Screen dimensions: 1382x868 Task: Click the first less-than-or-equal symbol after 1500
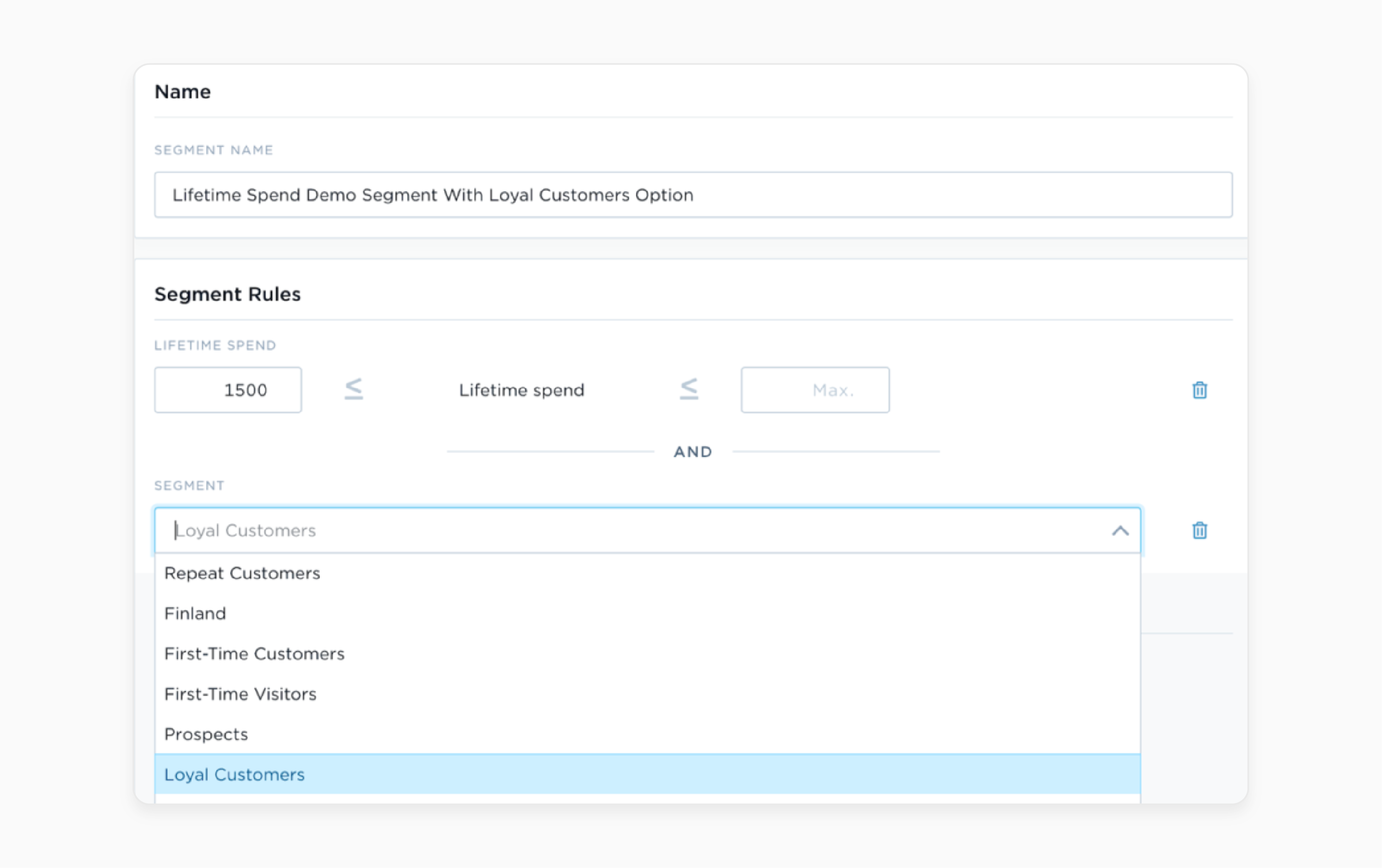[x=354, y=389]
